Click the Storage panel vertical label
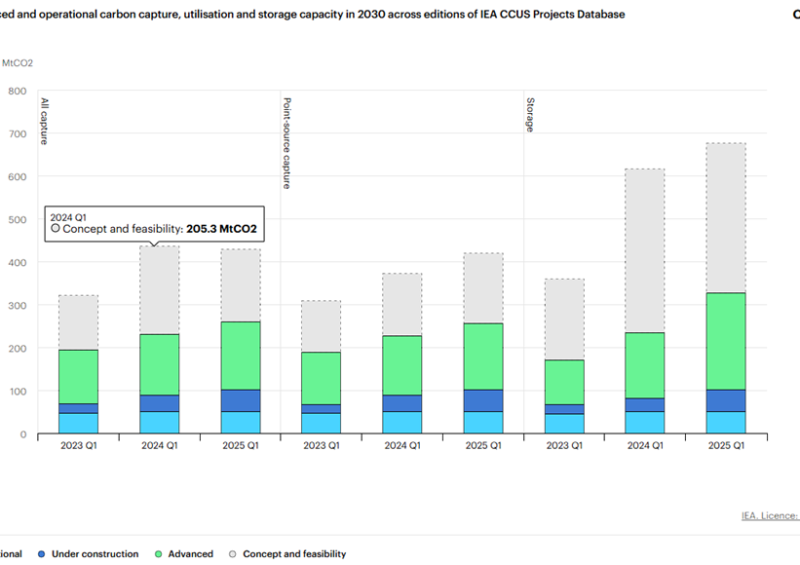Screen dimensions: 800x565 point(532,114)
